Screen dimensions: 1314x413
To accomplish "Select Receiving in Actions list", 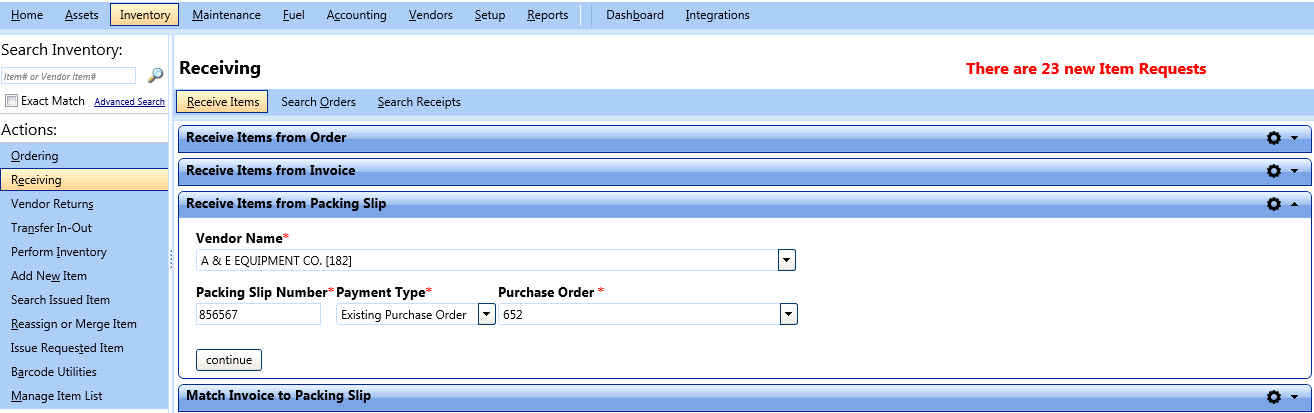I will pos(84,180).
